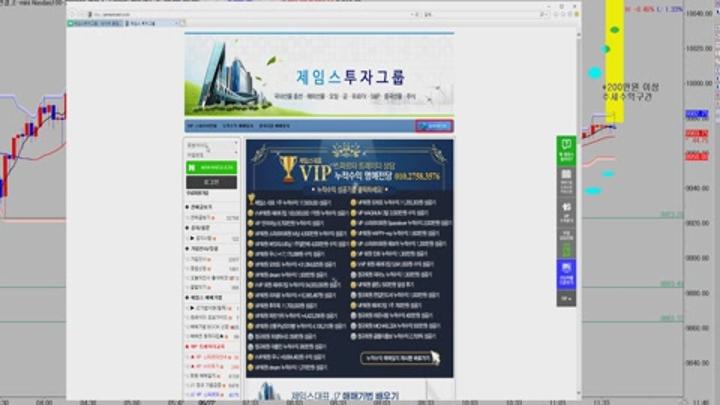720x405 pixels.
Task: Open the leftmost VIP item in blue navigation bar
Action: [x=202, y=126]
